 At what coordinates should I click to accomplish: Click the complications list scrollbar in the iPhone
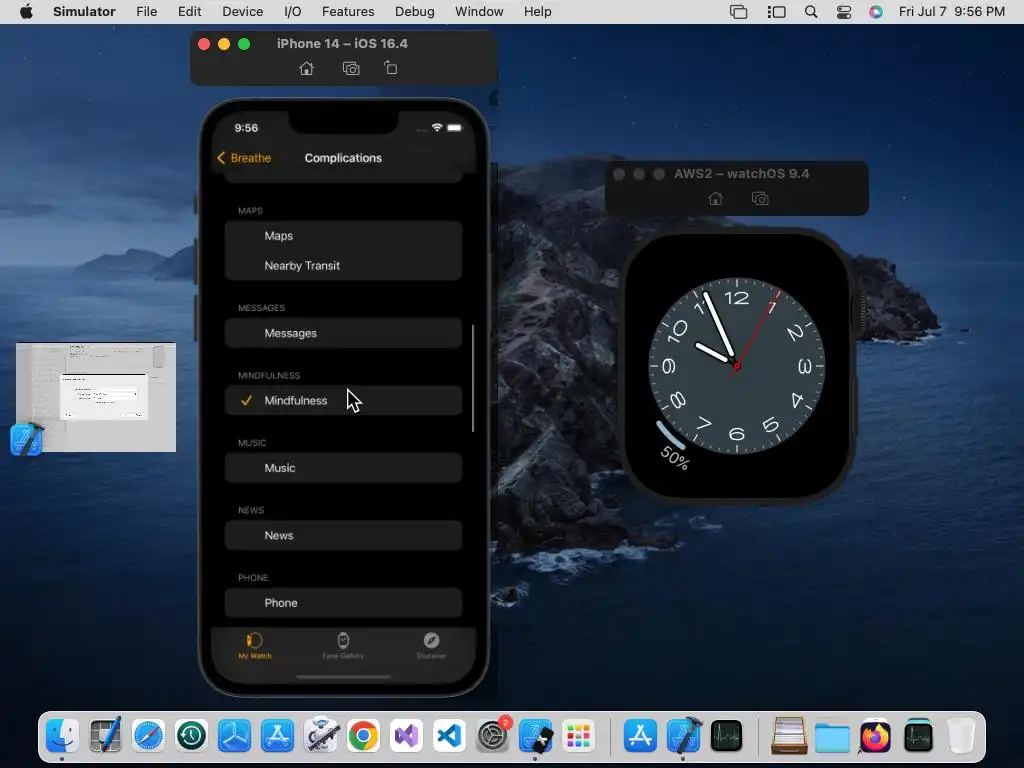click(473, 377)
